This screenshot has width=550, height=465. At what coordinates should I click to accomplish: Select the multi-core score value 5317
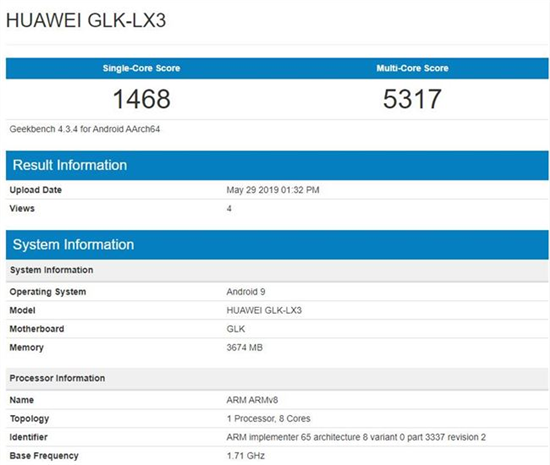coord(412,99)
